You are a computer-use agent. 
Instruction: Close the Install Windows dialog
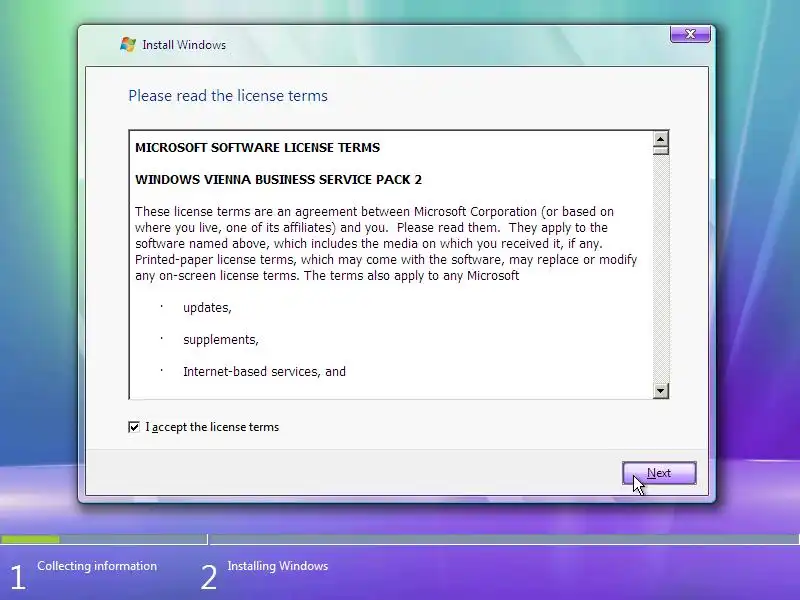tap(690, 34)
